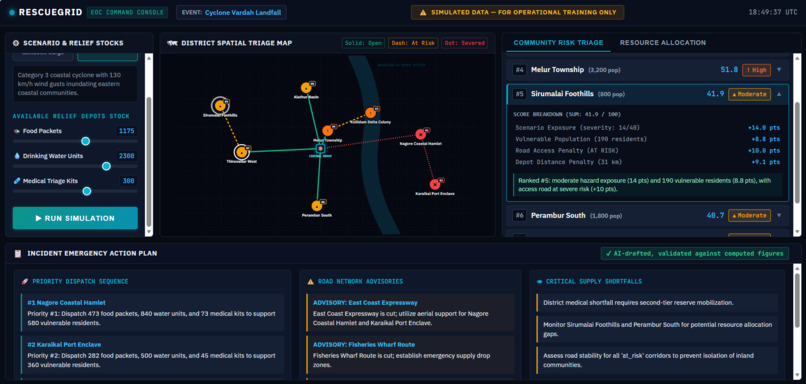Click the Sirumalai Foothills score 41.9
Screen dimensions: 806x384
click(x=715, y=94)
